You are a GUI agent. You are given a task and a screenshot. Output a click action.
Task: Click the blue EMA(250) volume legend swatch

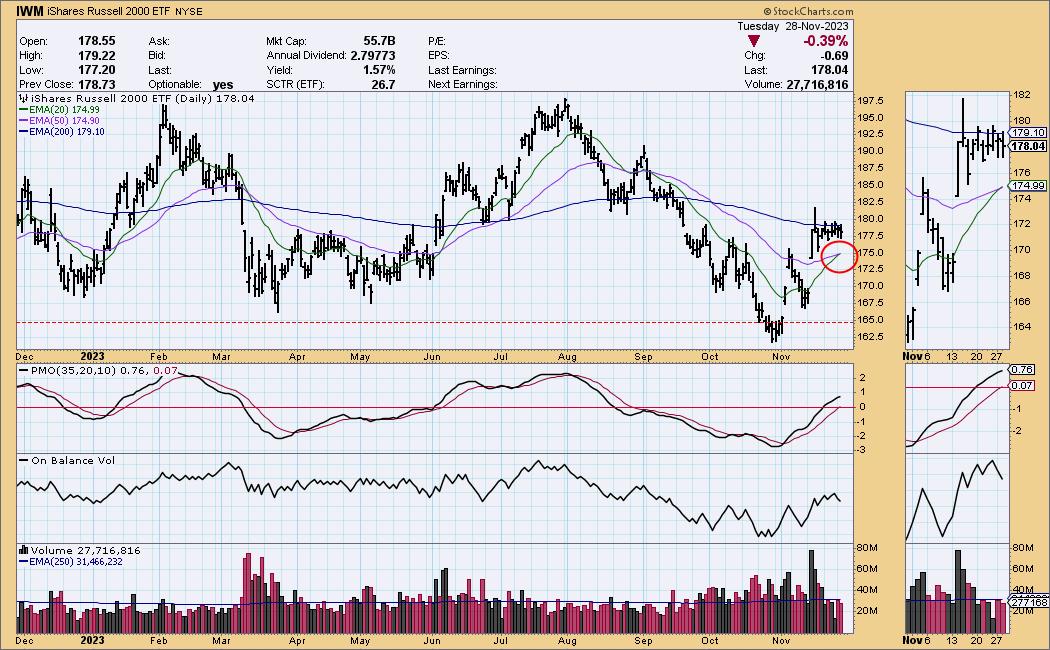pyautogui.click(x=23, y=562)
